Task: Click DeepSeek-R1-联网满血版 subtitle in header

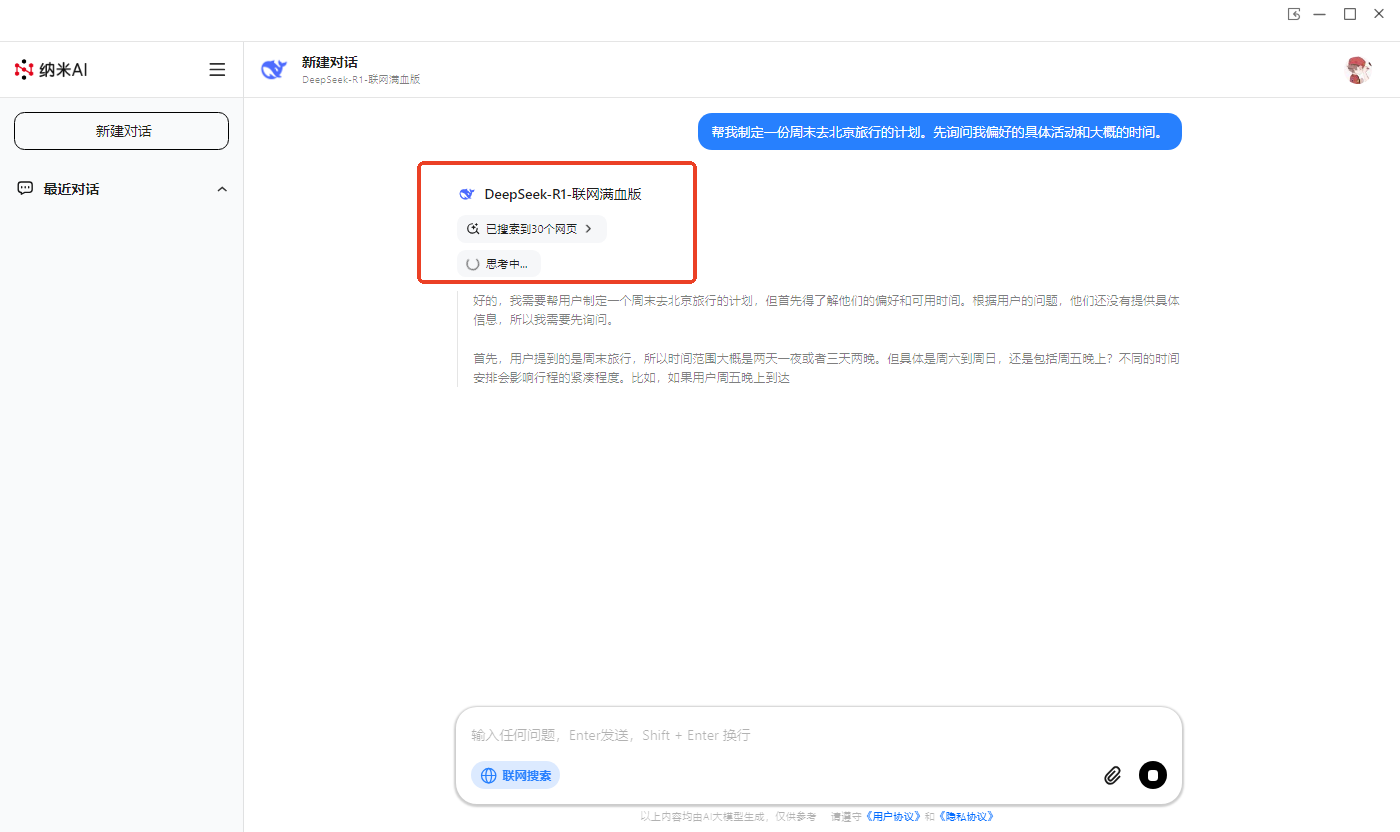Action: click(x=361, y=79)
